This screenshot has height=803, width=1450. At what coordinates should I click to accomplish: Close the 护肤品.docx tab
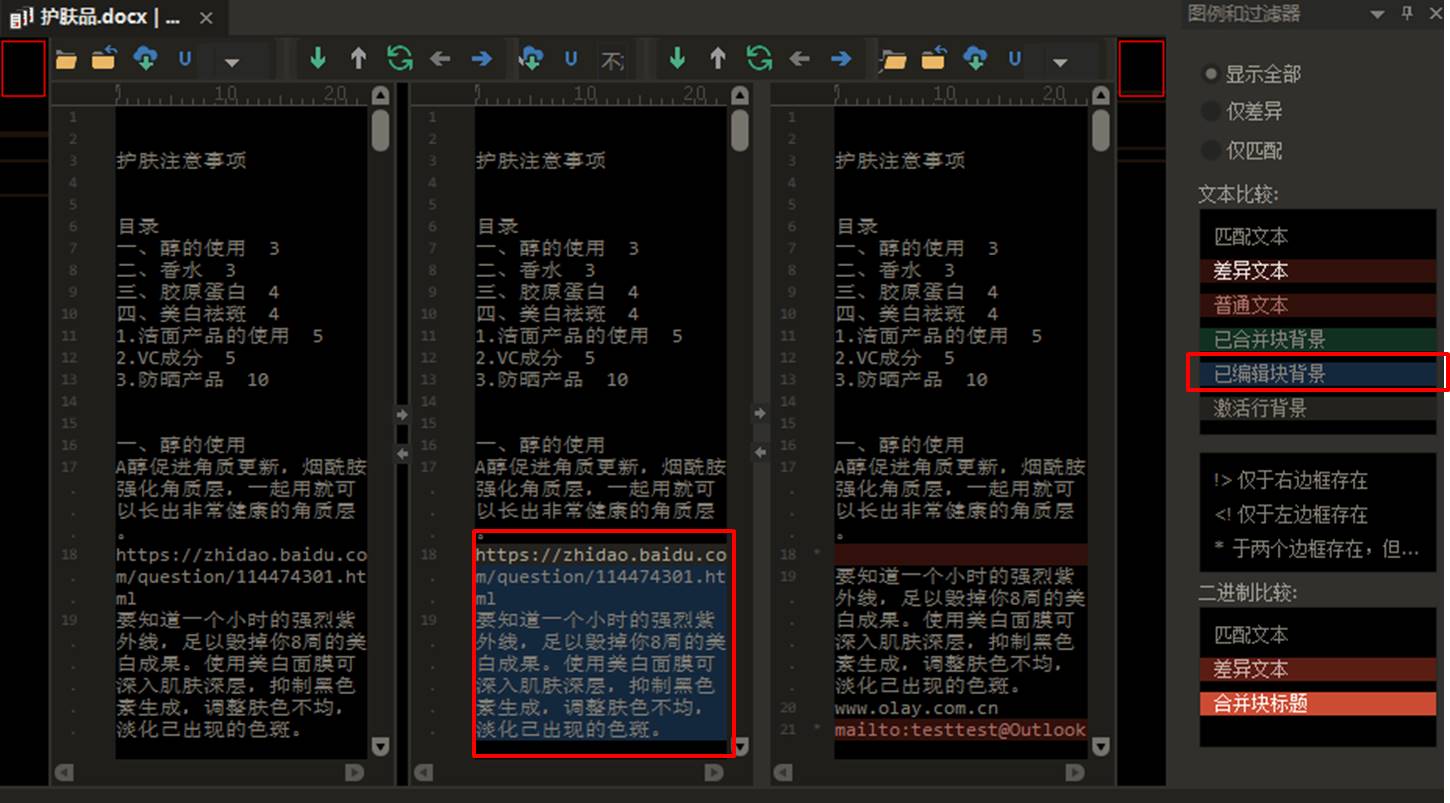[x=206, y=18]
